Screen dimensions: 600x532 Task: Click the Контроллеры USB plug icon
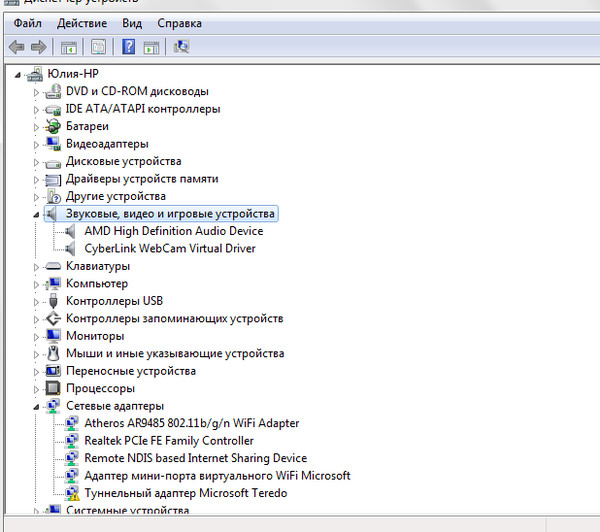53,301
